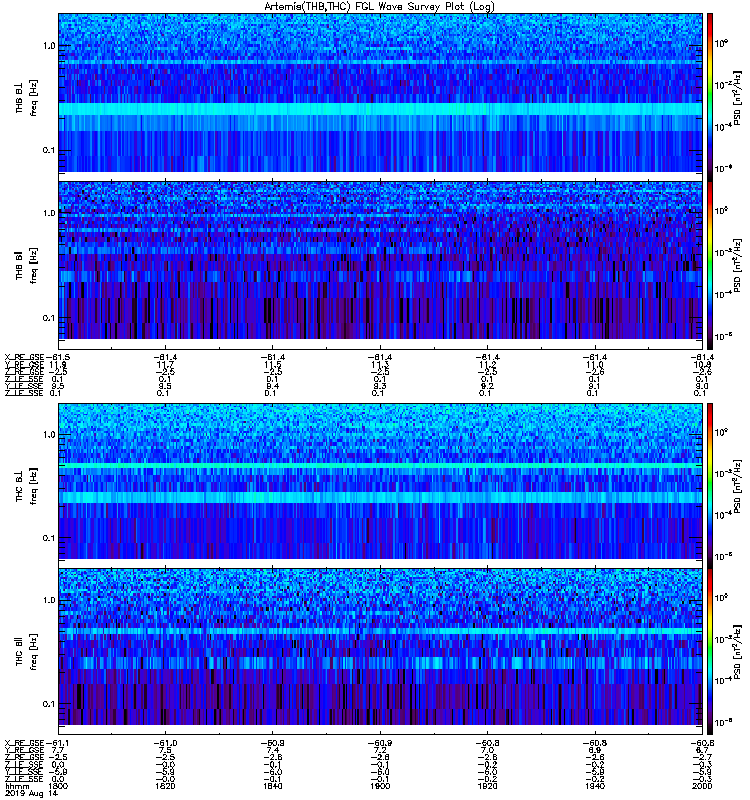
Task: Click inside the THC B-perpendicular spectrogram panel
Action: pyautogui.click(x=380, y=481)
